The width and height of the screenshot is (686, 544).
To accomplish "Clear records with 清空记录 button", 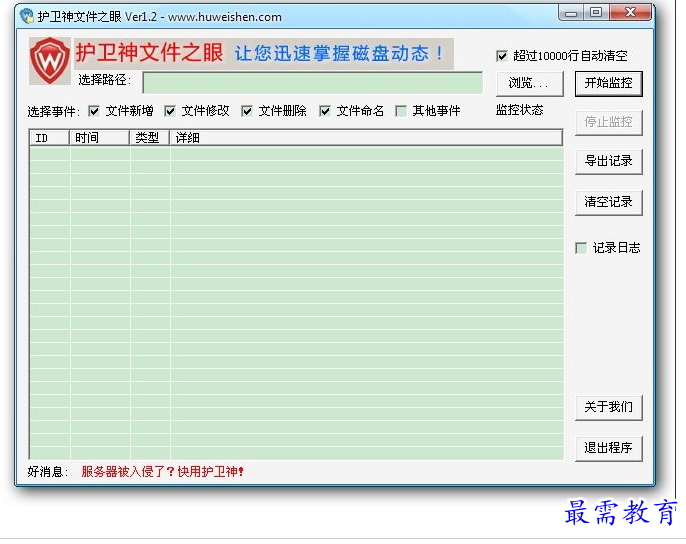I will point(609,202).
